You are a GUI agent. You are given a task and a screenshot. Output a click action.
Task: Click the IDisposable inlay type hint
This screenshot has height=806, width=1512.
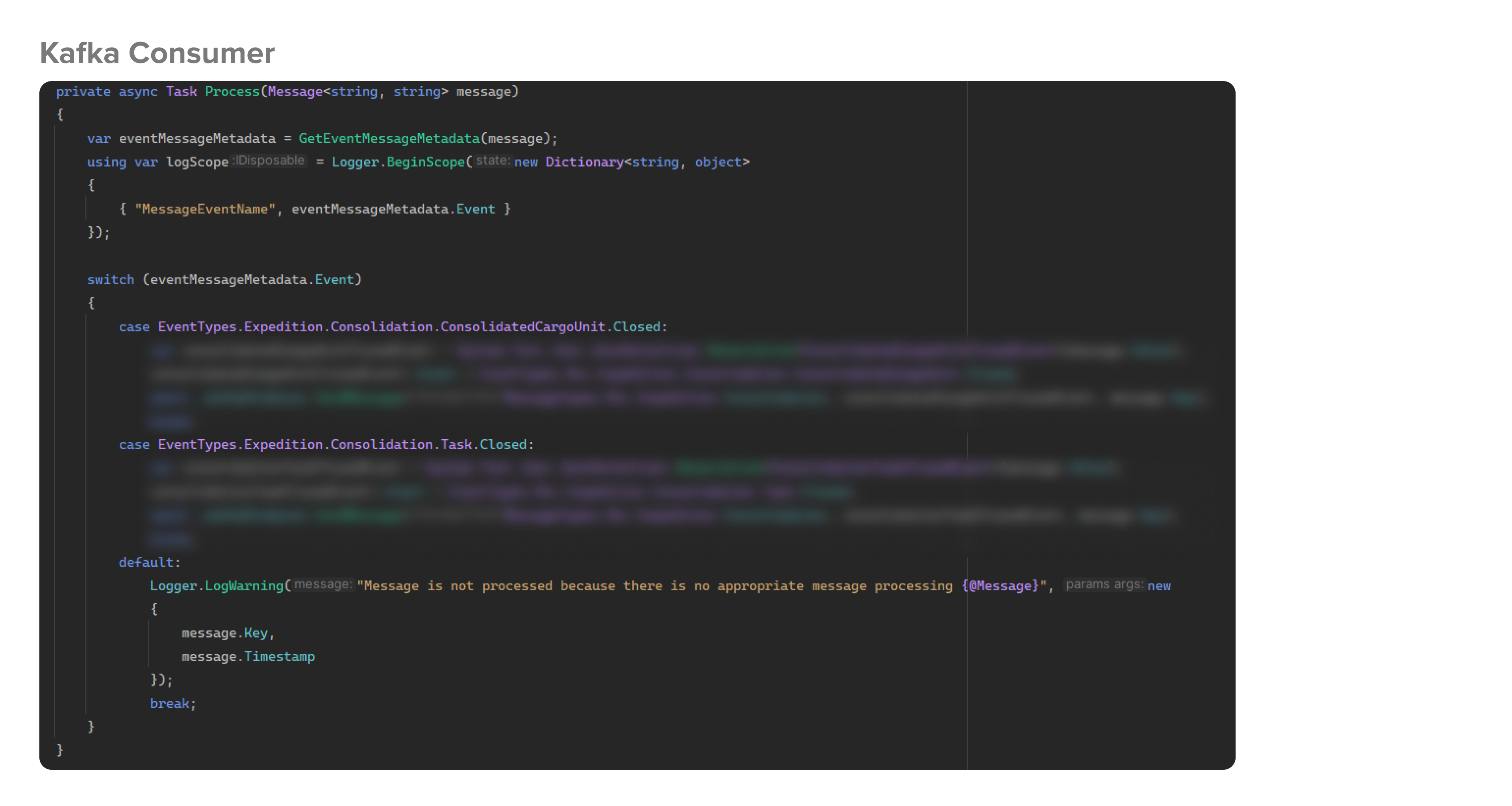[269, 161]
